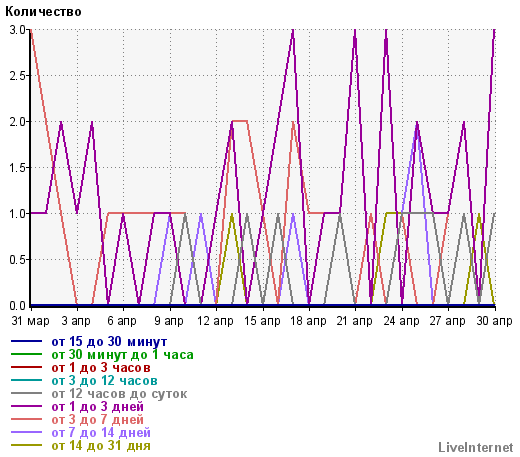
Task: Click the 'от 15 до 30 минут' legend label
Action: coord(109,342)
